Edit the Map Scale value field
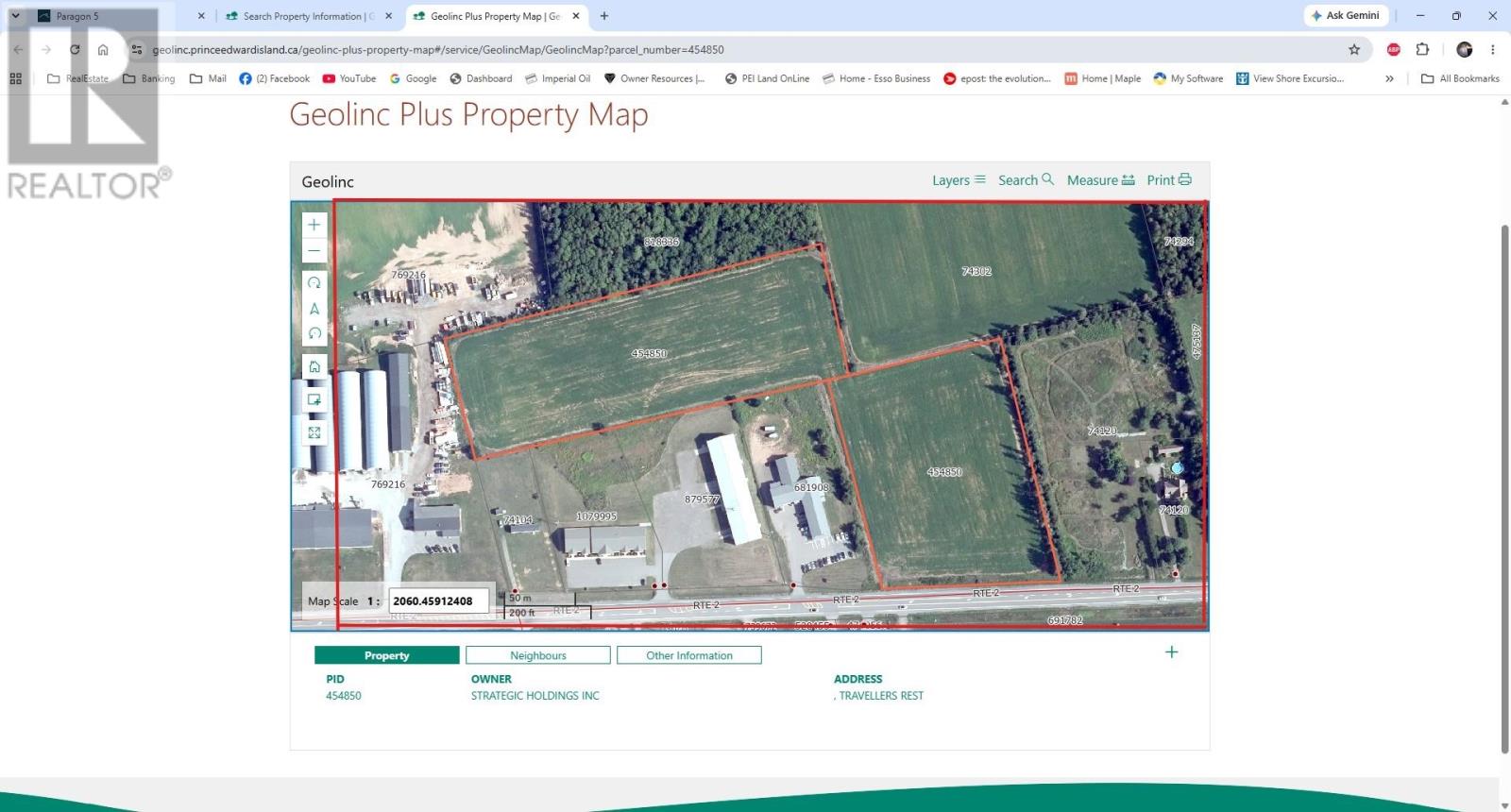Screen dimensions: 1511x812 point(439,601)
